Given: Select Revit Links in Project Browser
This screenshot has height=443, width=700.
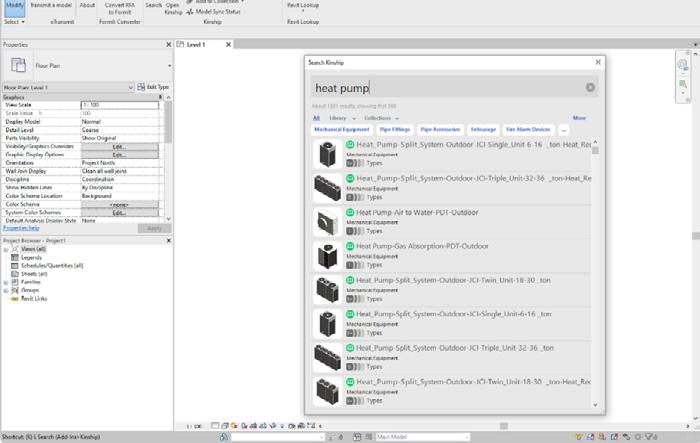Looking at the screenshot, I should 34,299.
